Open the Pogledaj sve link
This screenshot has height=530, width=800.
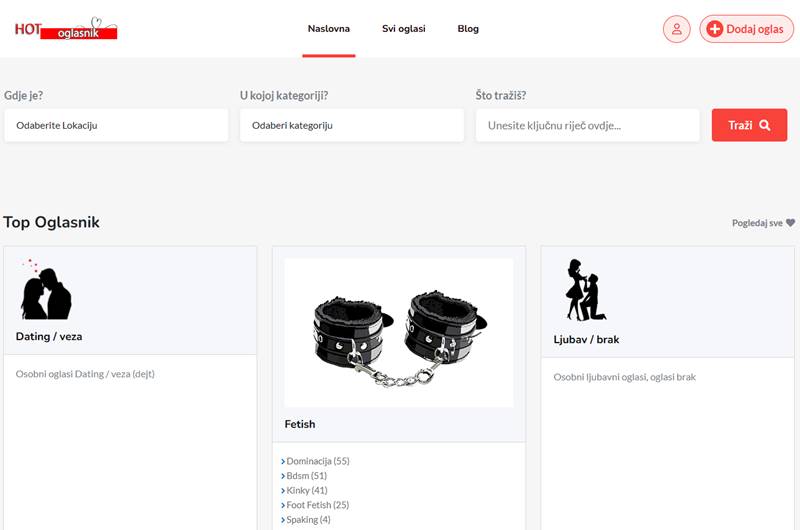pos(757,223)
